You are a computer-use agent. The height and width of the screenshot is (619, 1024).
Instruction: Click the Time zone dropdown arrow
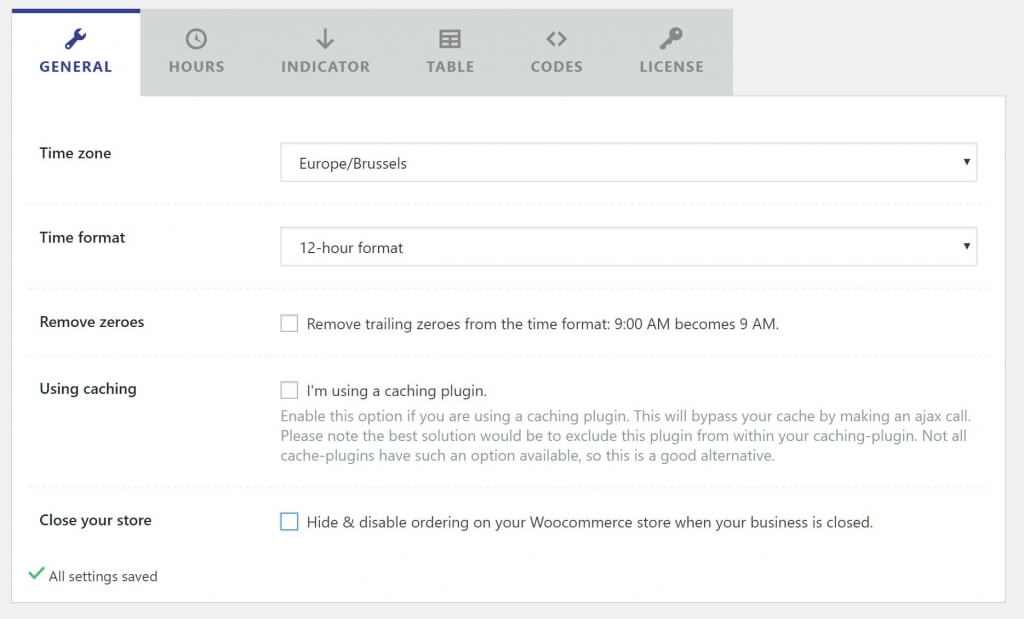966,161
